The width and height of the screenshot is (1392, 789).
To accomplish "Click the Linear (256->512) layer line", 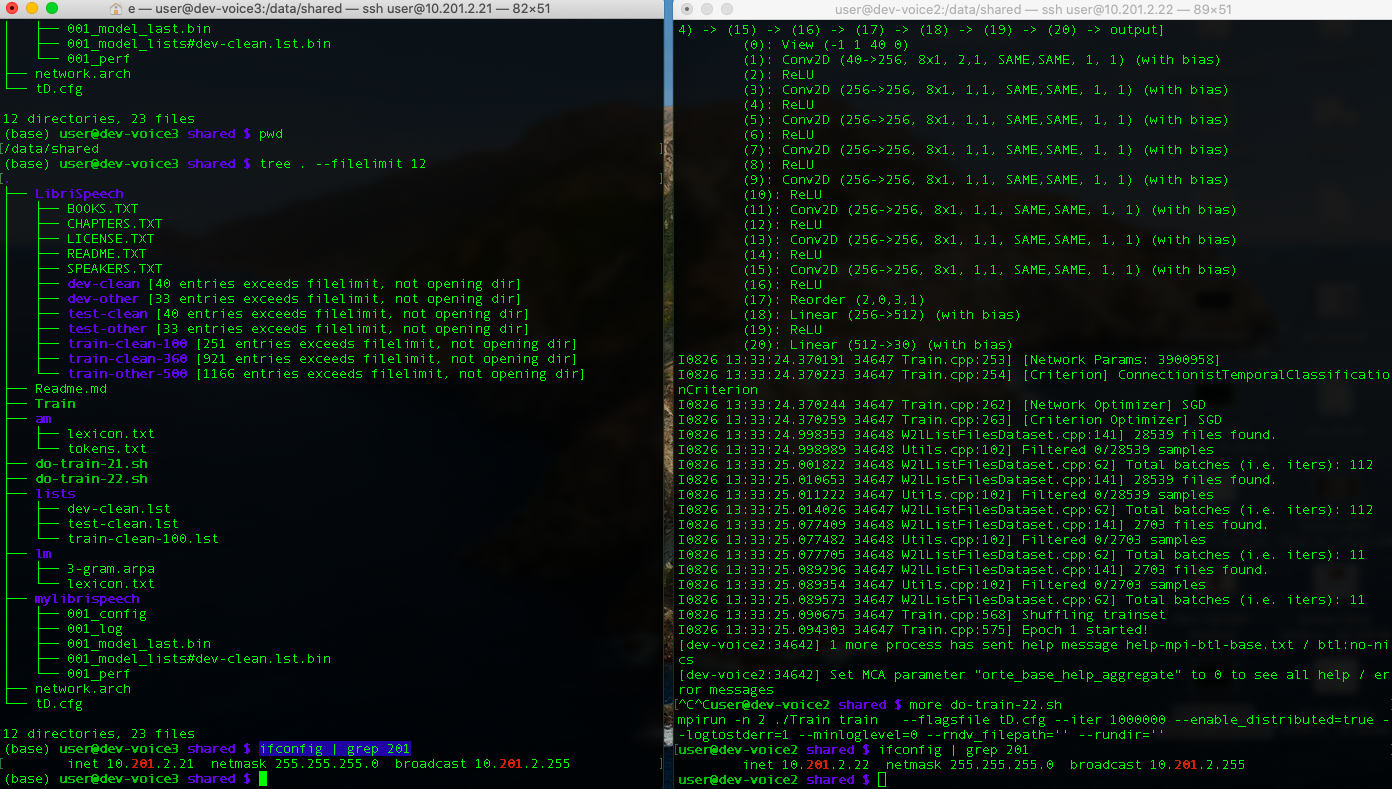I will [882, 315].
